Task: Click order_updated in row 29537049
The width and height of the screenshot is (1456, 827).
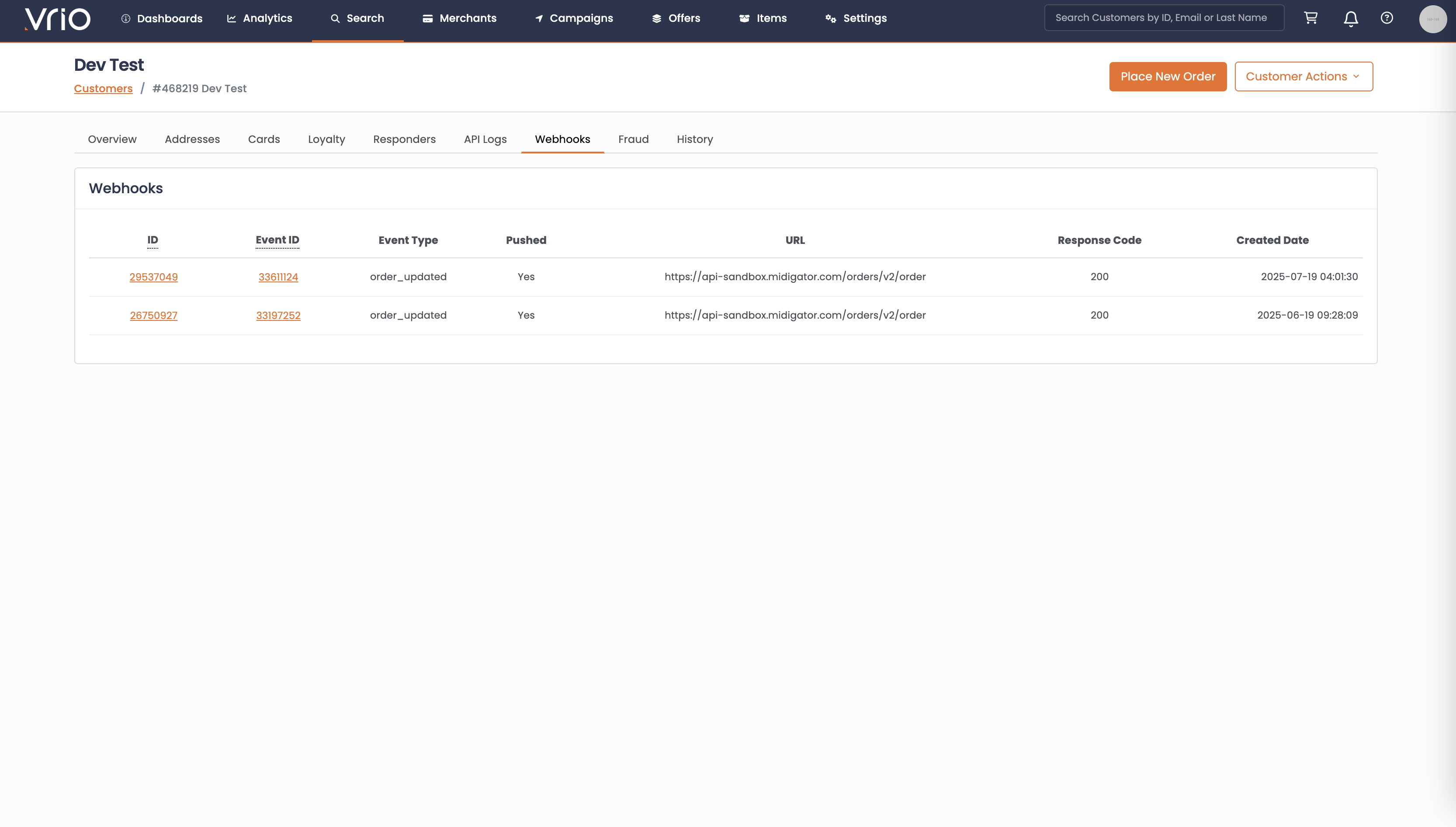Action: tap(408, 277)
